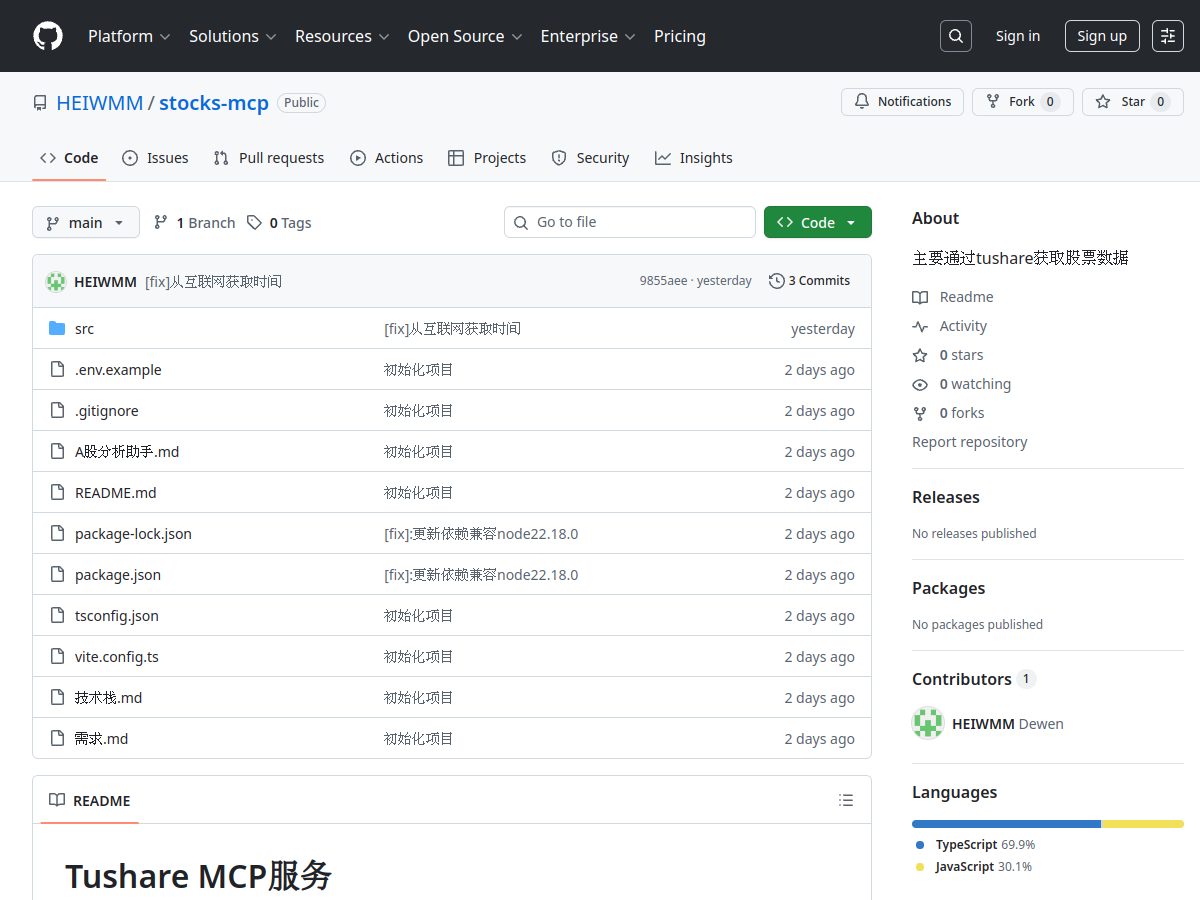Click the src folder icon
The width and height of the screenshot is (1200, 900).
(x=57, y=329)
